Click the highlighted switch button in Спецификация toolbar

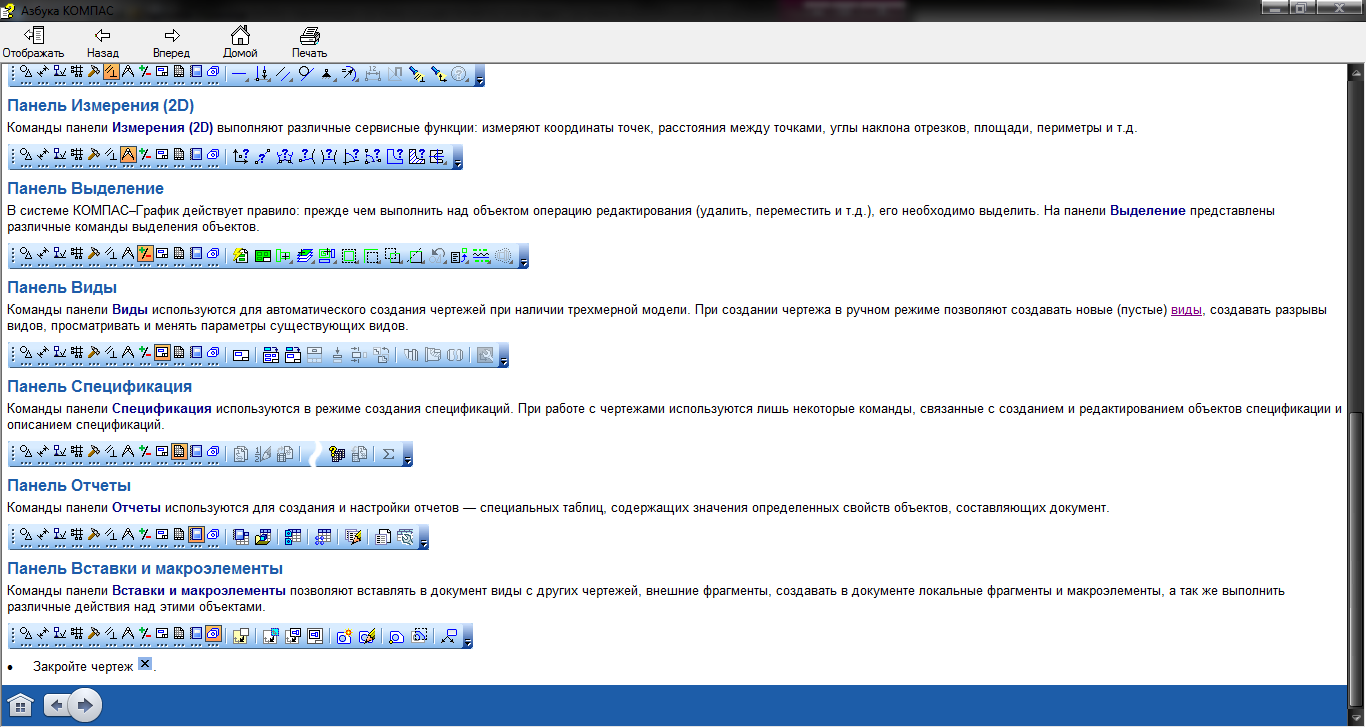tap(179, 453)
